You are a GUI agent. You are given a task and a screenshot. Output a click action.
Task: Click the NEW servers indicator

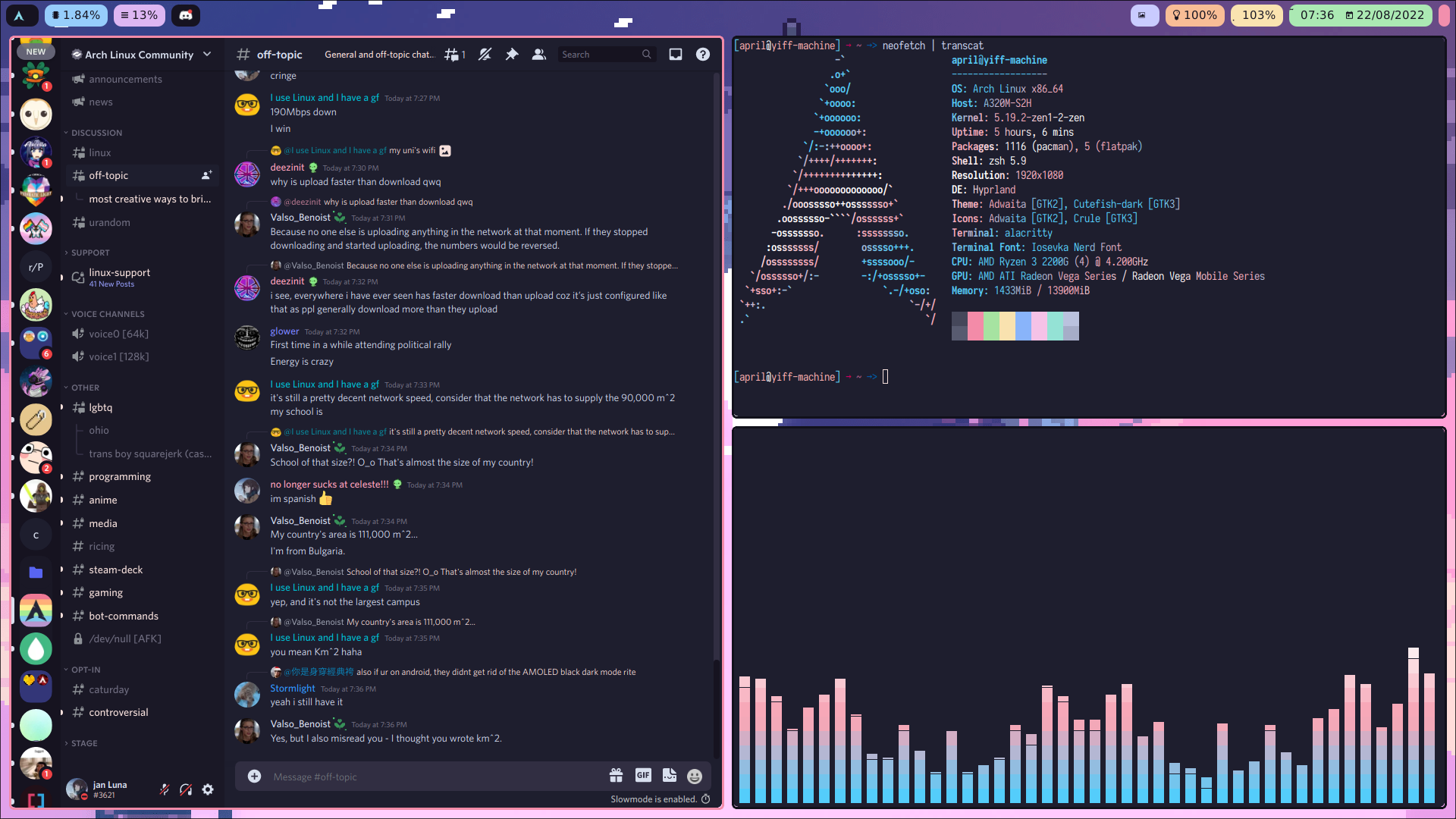[36, 52]
